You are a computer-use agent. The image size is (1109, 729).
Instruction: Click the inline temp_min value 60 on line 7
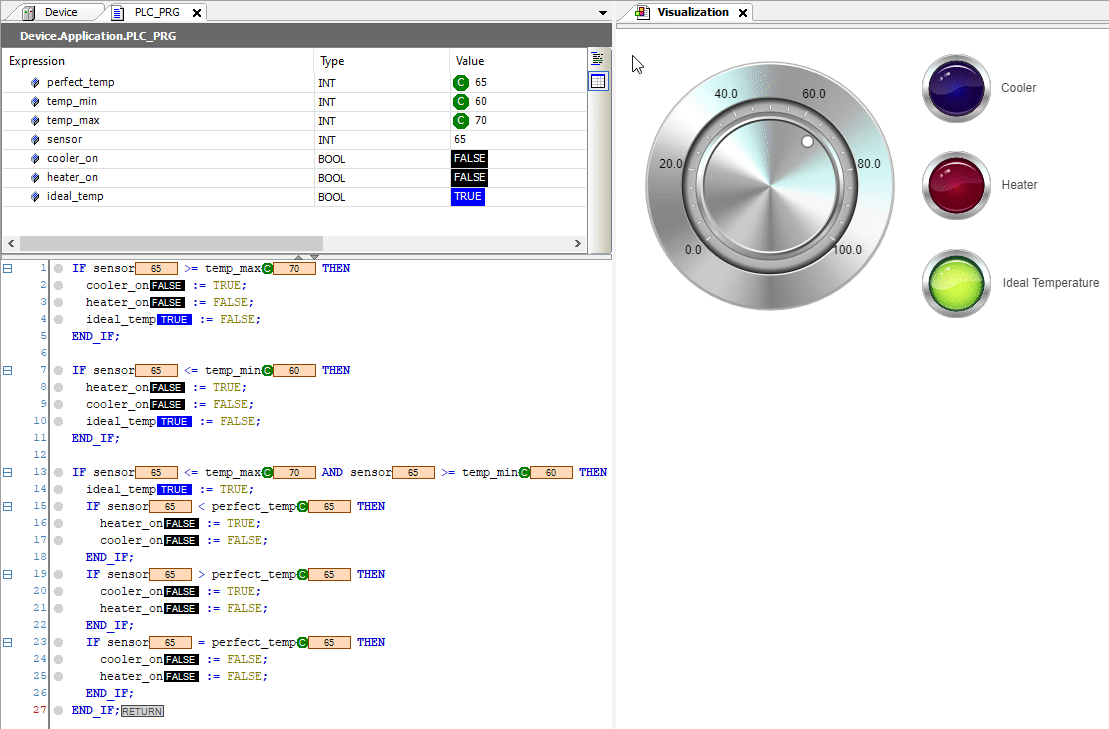[x=294, y=371]
